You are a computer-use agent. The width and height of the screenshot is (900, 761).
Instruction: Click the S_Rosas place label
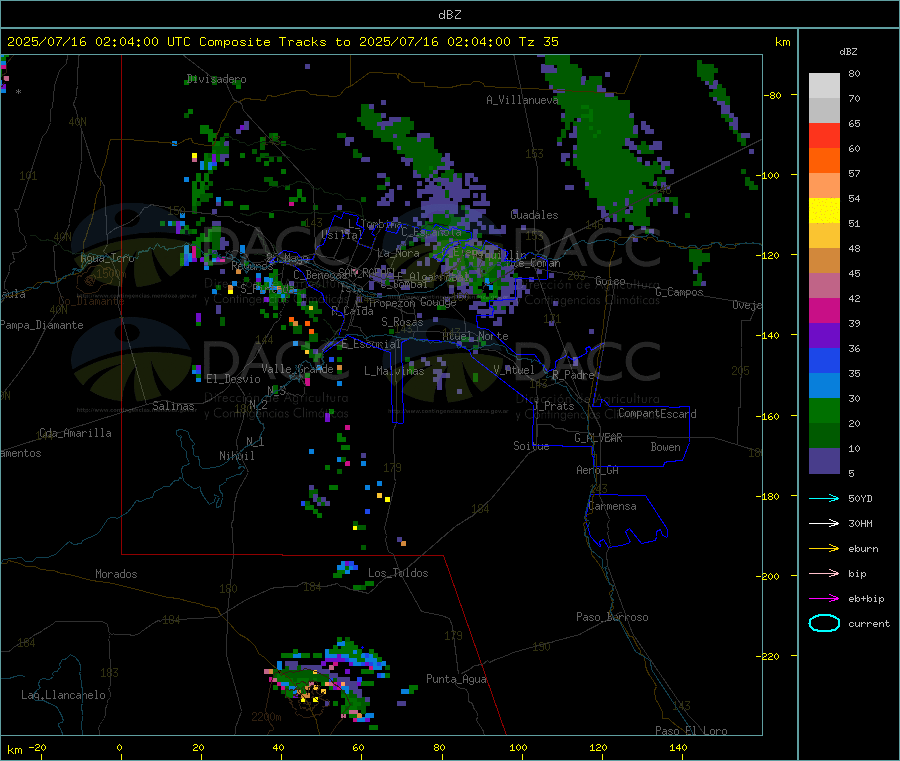pos(402,322)
